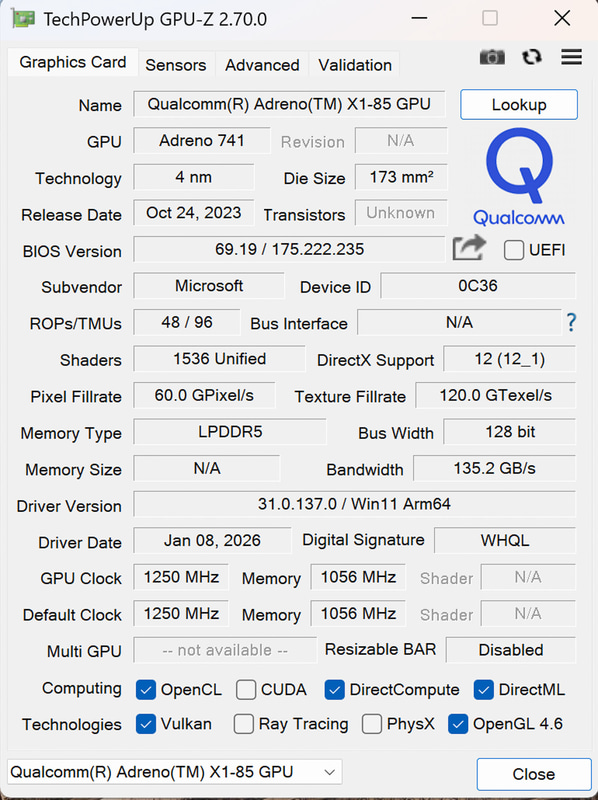Click the Bus Interface question mark icon
The width and height of the screenshot is (598, 800).
(x=571, y=322)
